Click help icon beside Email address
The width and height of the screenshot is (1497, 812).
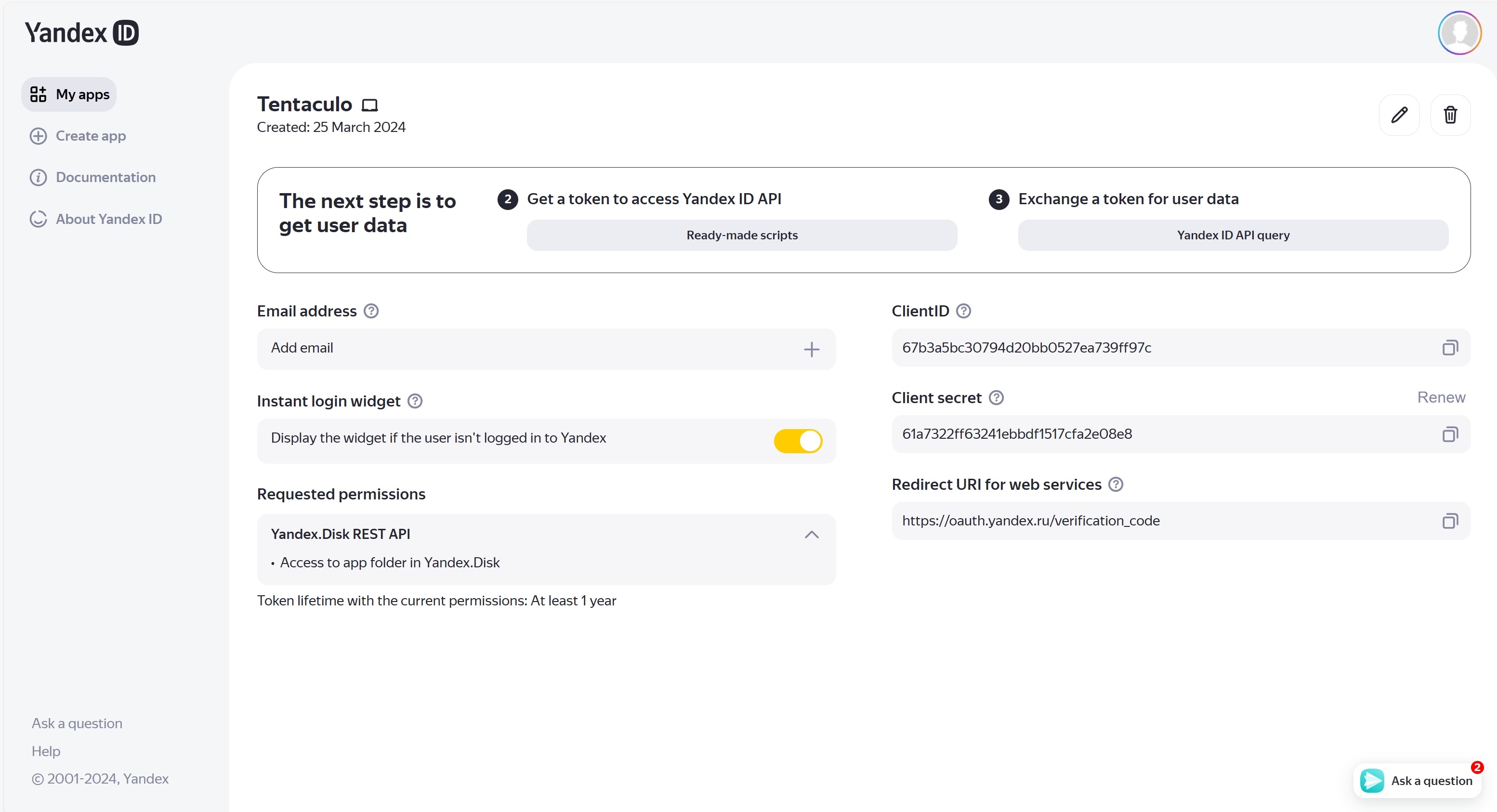371,311
